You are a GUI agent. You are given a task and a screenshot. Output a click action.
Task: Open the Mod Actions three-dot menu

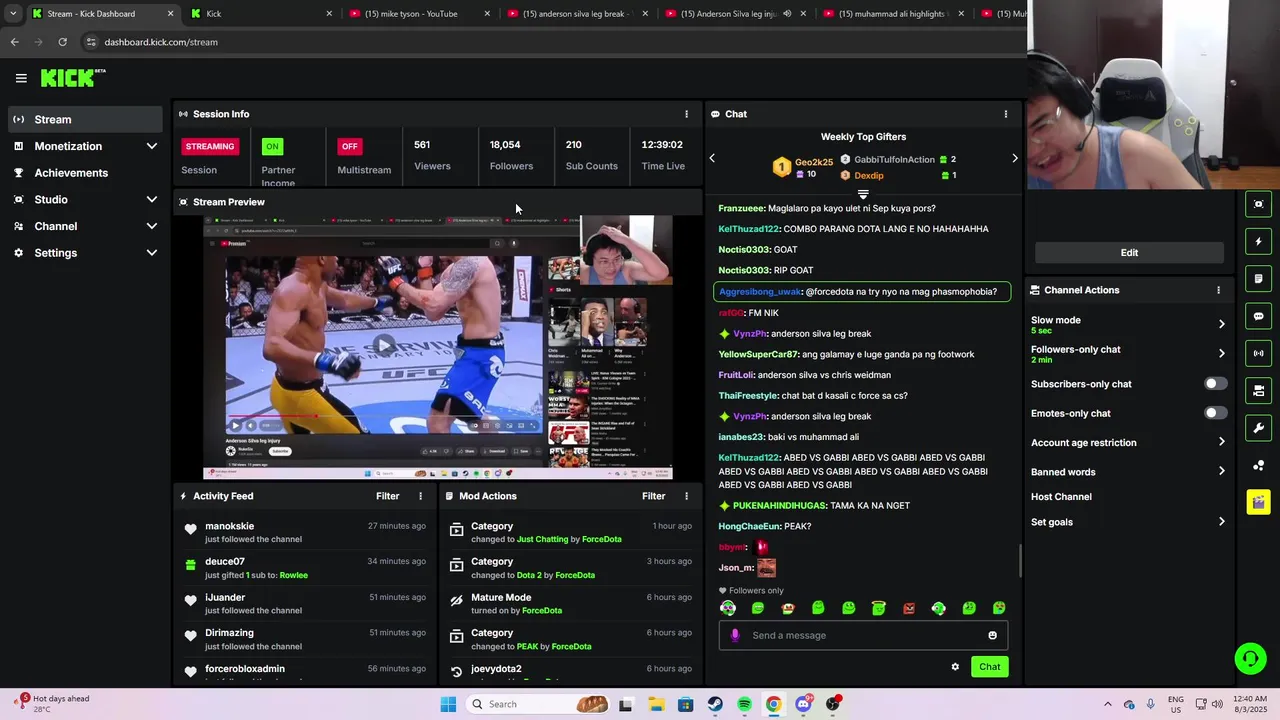(x=686, y=496)
